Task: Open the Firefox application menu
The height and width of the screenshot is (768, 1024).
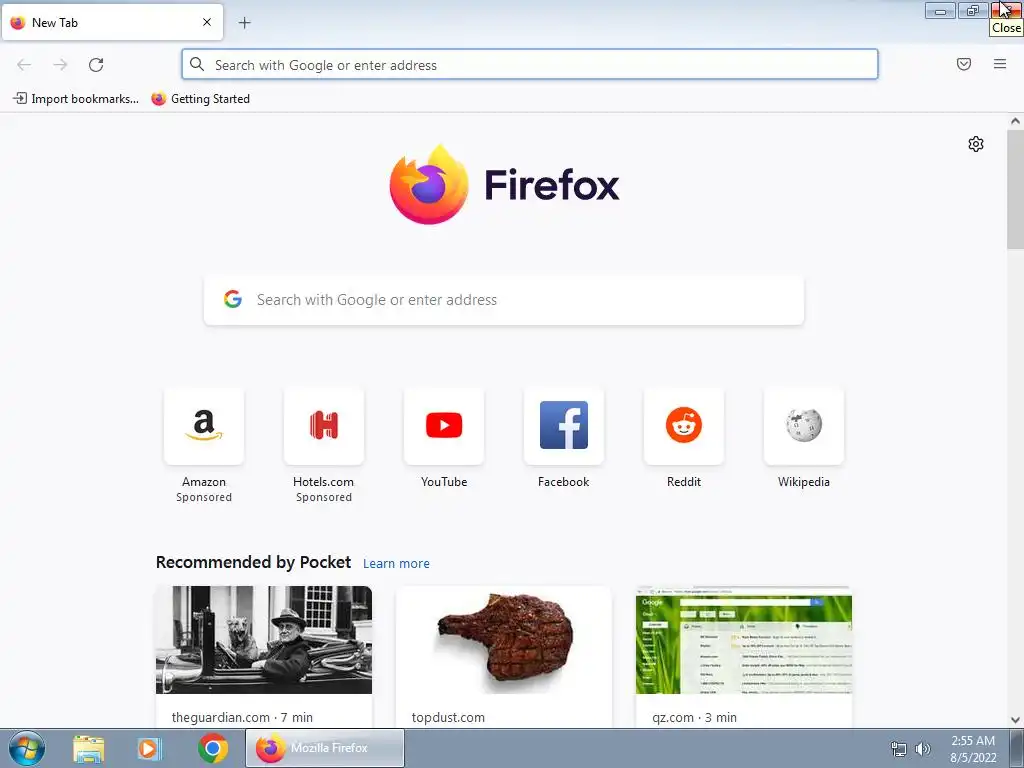Action: click(1000, 64)
